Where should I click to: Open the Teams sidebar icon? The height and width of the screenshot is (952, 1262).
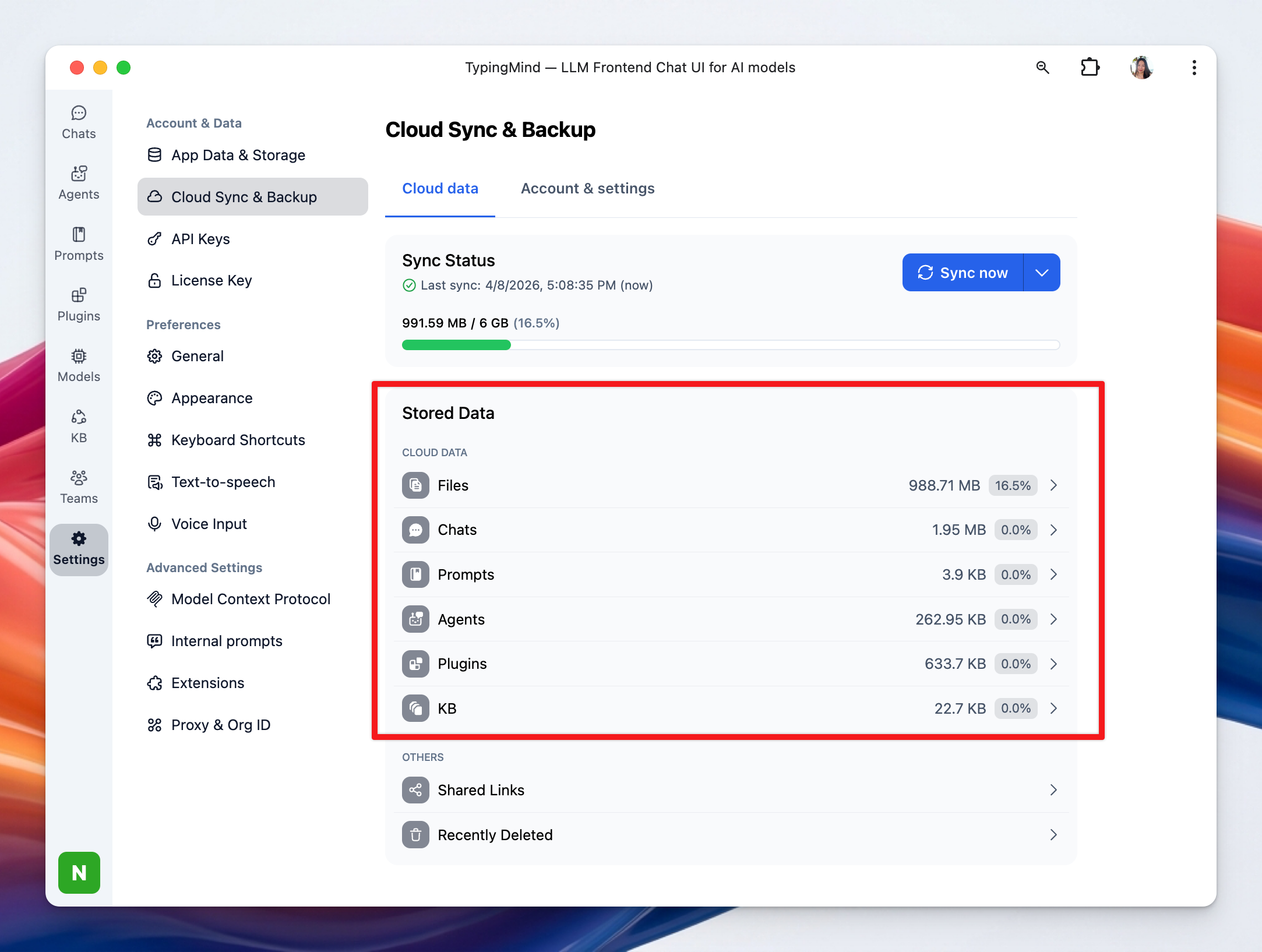tap(79, 487)
